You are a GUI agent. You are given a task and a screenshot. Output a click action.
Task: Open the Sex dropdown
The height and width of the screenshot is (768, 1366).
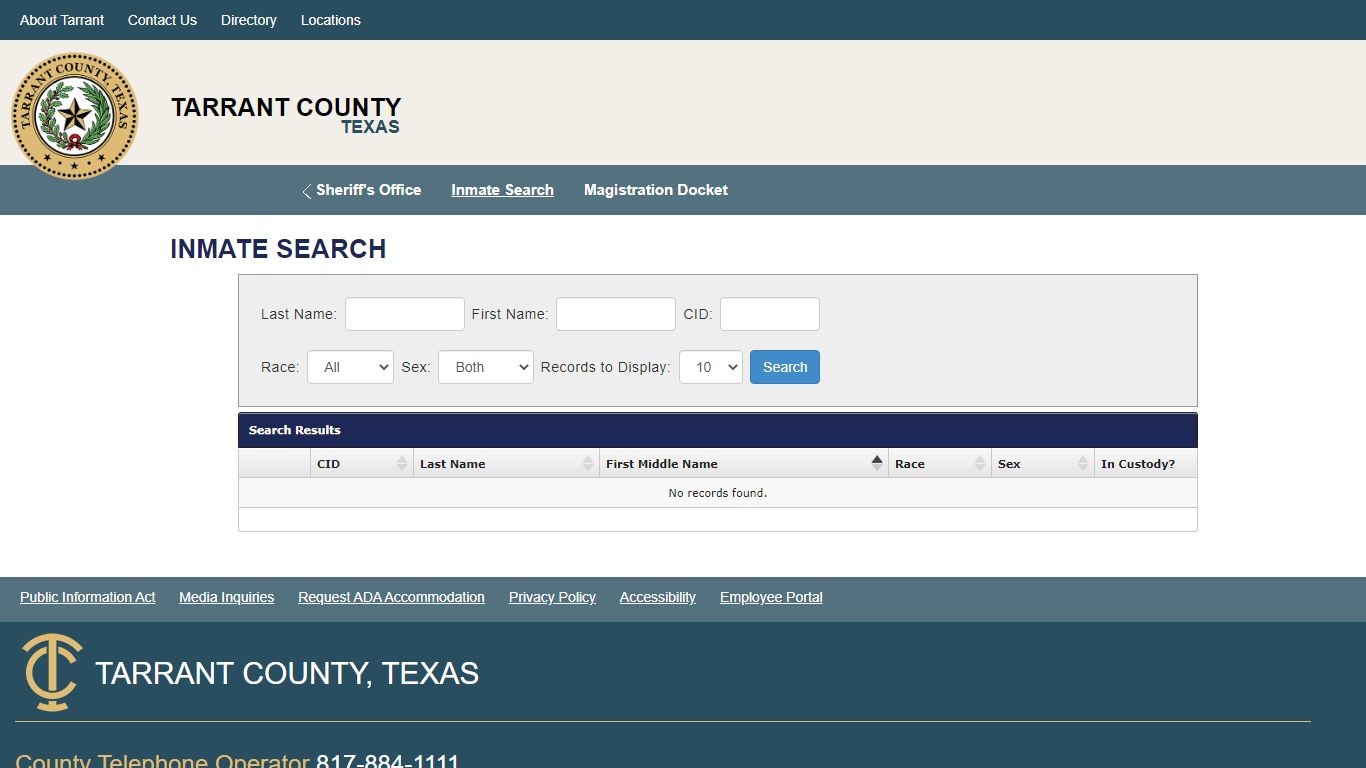click(x=486, y=367)
